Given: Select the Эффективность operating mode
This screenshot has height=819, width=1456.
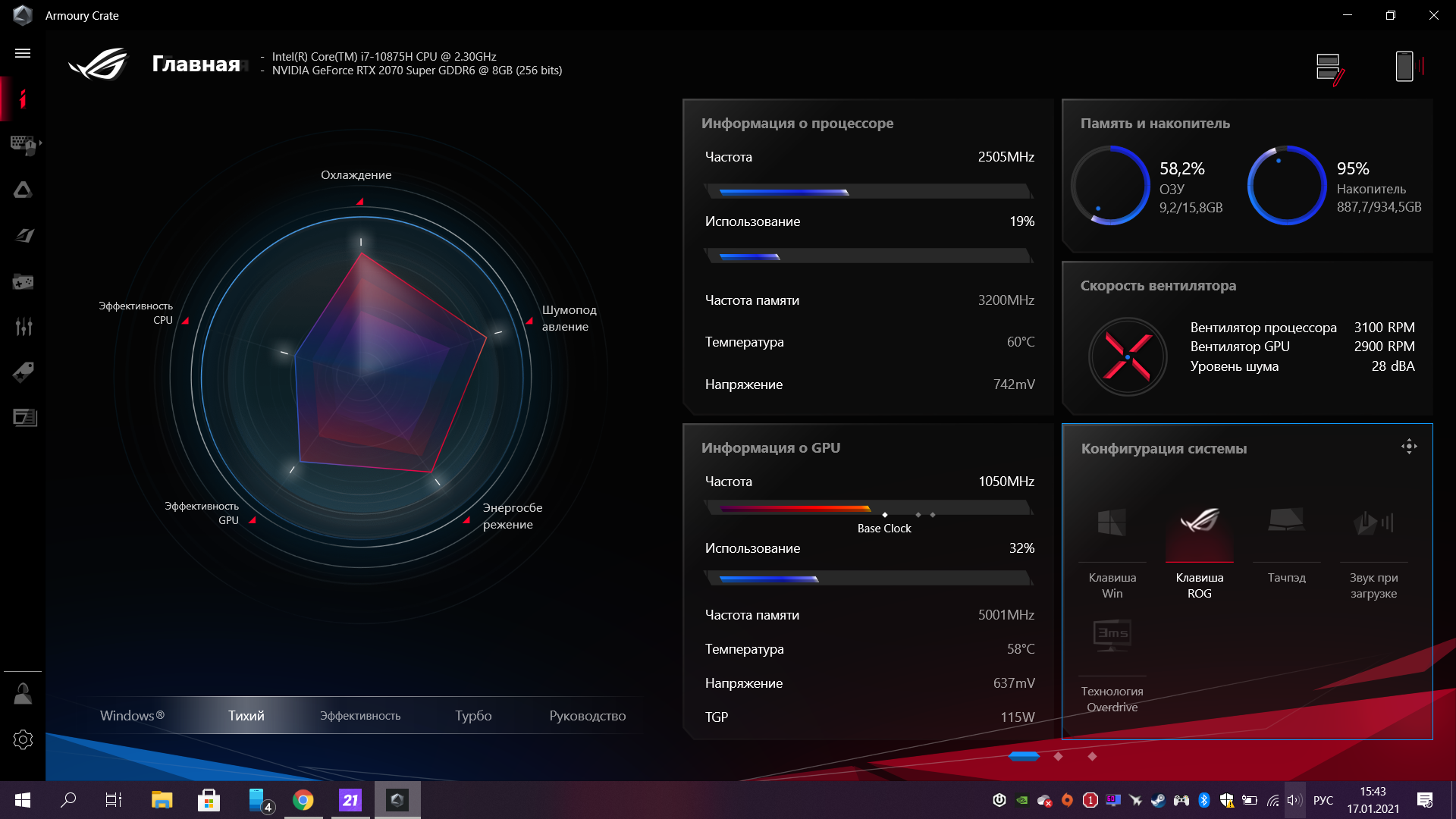Looking at the screenshot, I should click(360, 716).
